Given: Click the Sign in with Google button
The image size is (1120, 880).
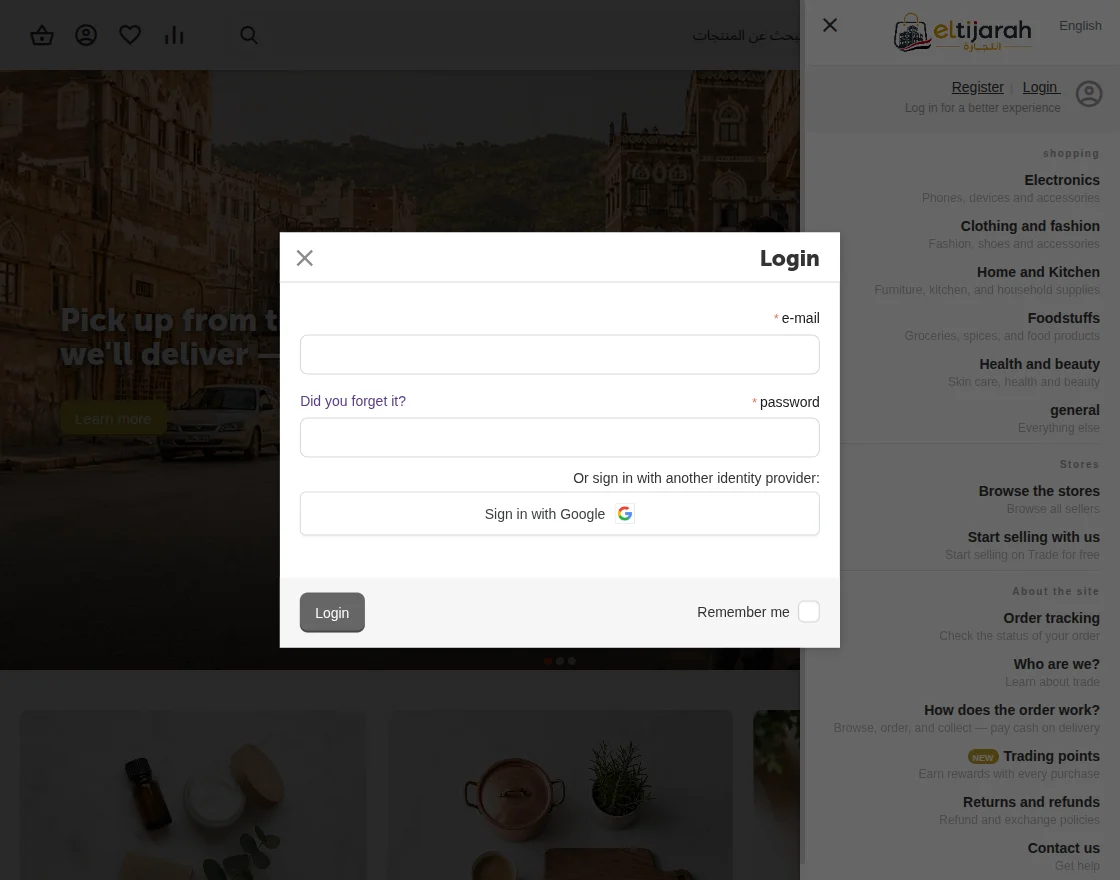Looking at the screenshot, I should 560,514.
